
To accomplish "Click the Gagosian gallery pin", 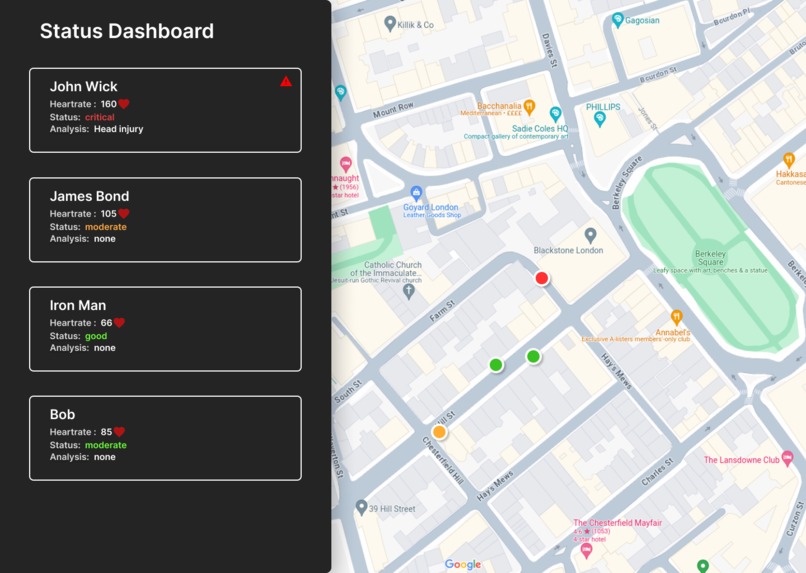I will pyautogui.click(x=618, y=20).
